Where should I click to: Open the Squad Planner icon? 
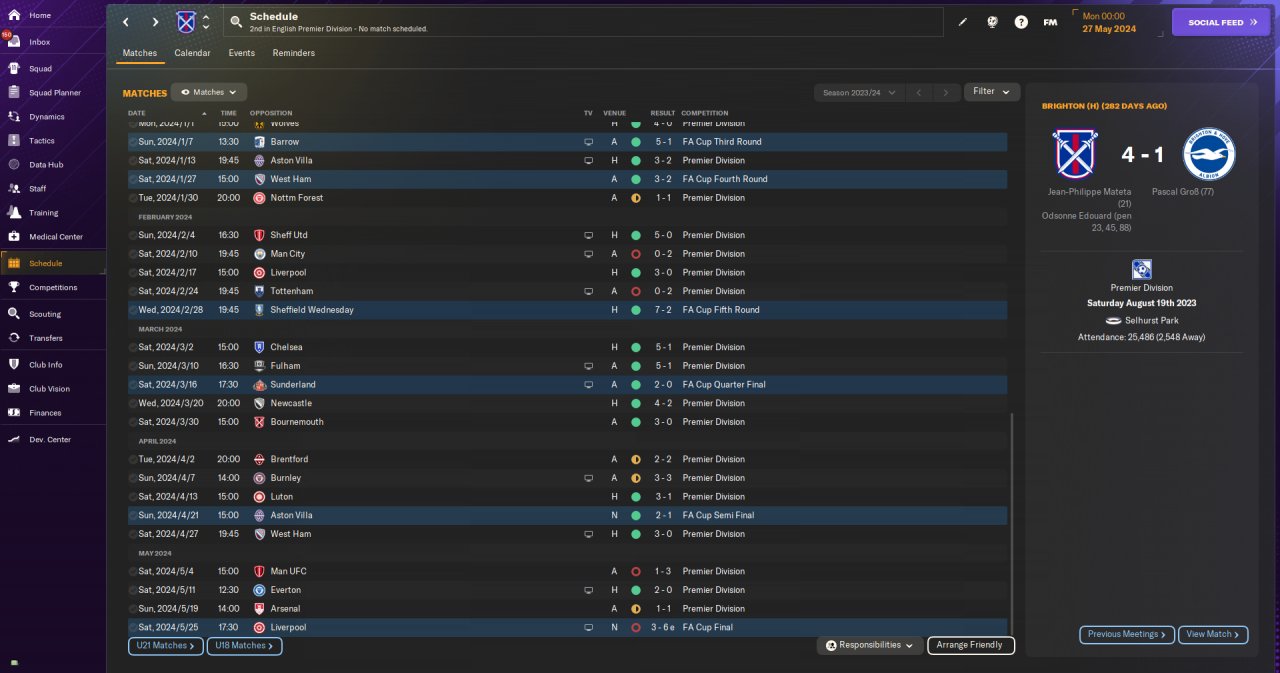click(x=14, y=93)
